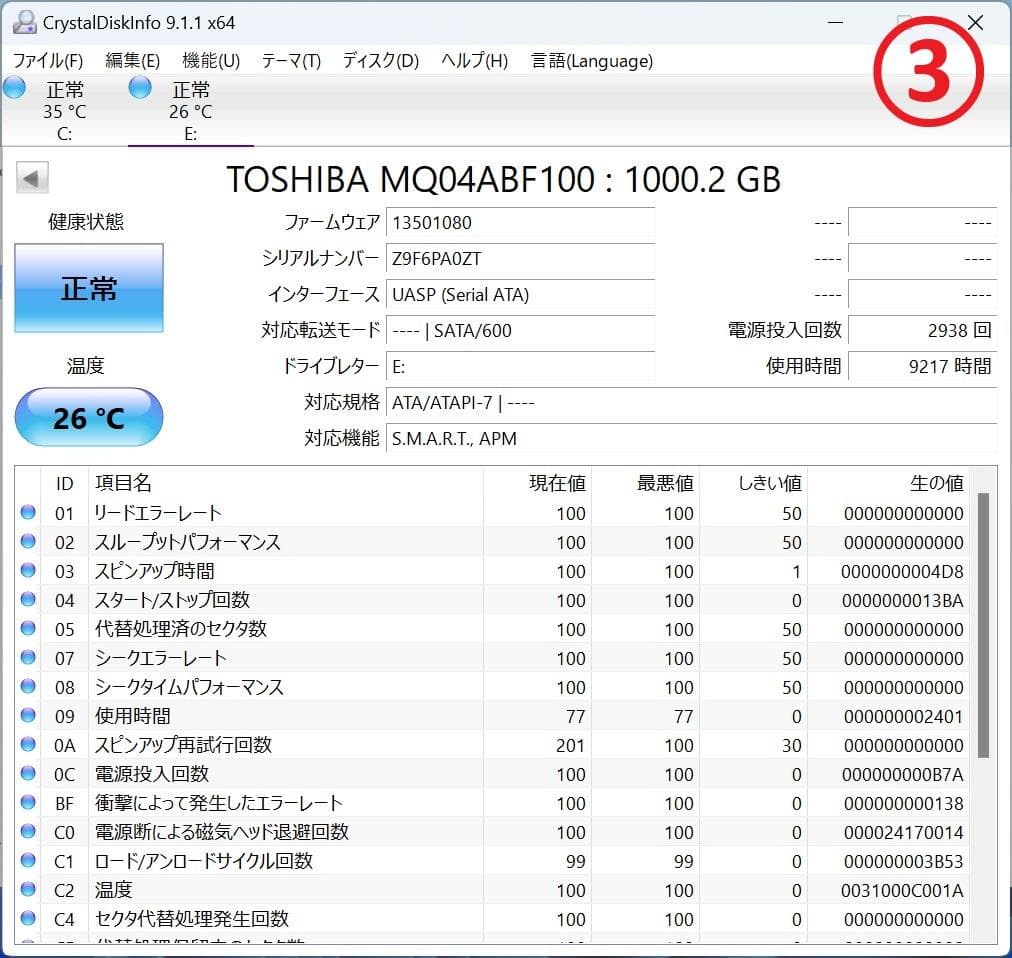Open the ファイル(F) menu
The height and width of the screenshot is (958, 1012).
pyautogui.click(x=46, y=61)
